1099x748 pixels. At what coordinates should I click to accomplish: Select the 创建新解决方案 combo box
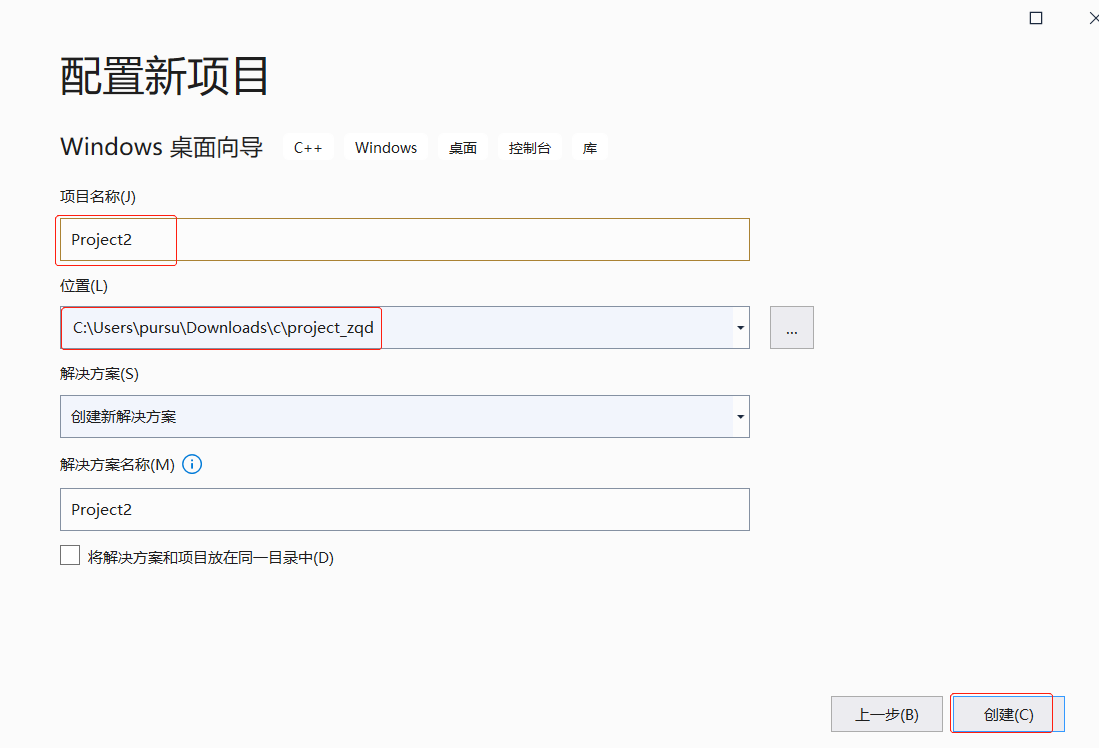tap(404, 416)
